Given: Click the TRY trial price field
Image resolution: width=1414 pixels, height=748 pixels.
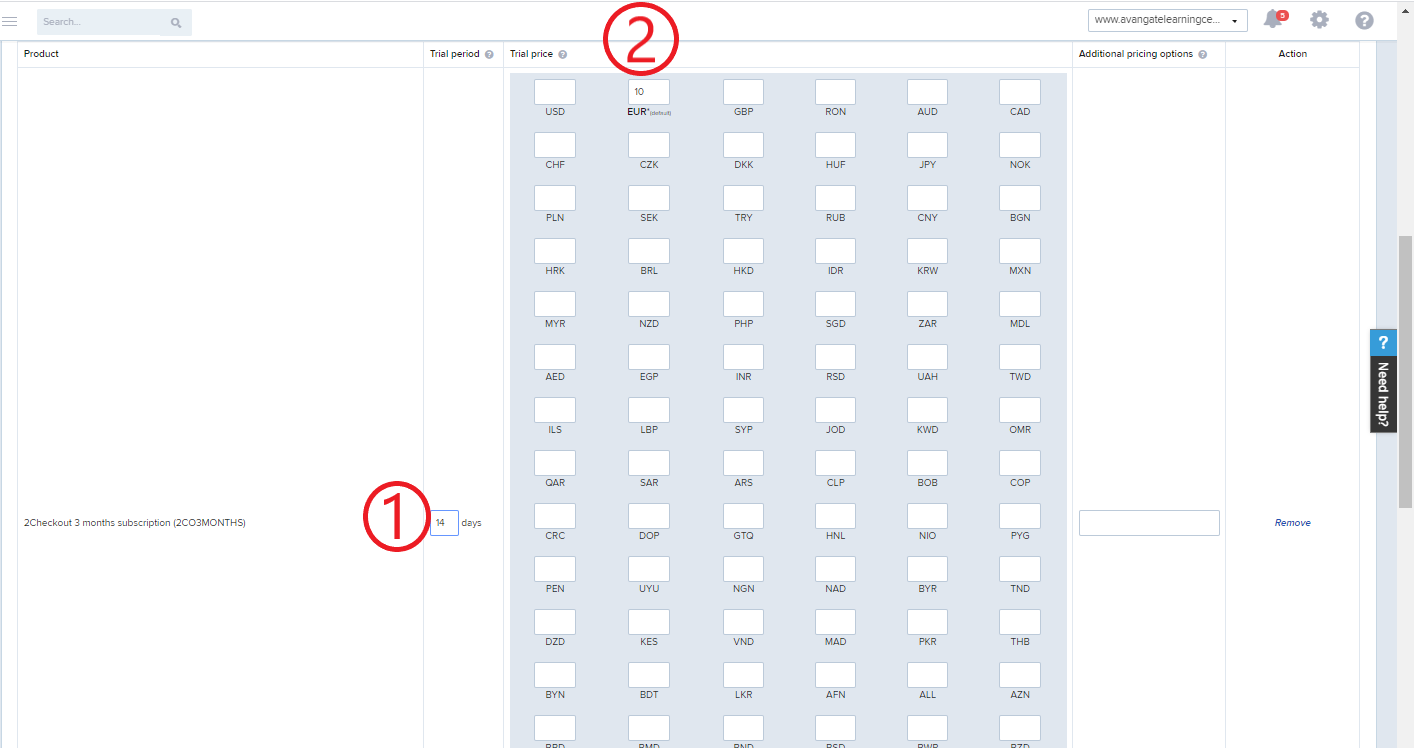Looking at the screenshot, I should pos(743,198).
